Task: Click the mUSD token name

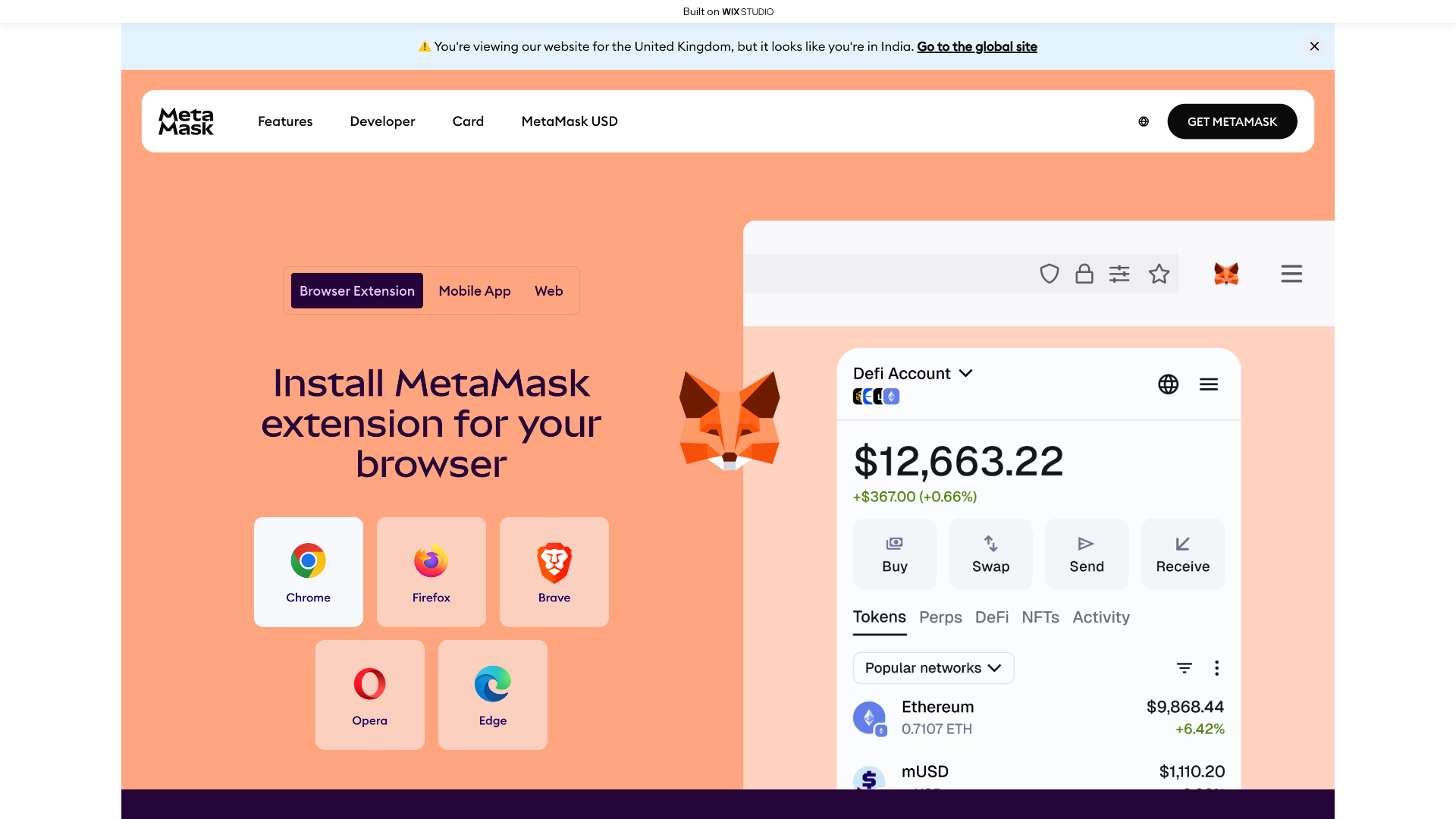Action: pyautogui.click(x=925, y=771)
